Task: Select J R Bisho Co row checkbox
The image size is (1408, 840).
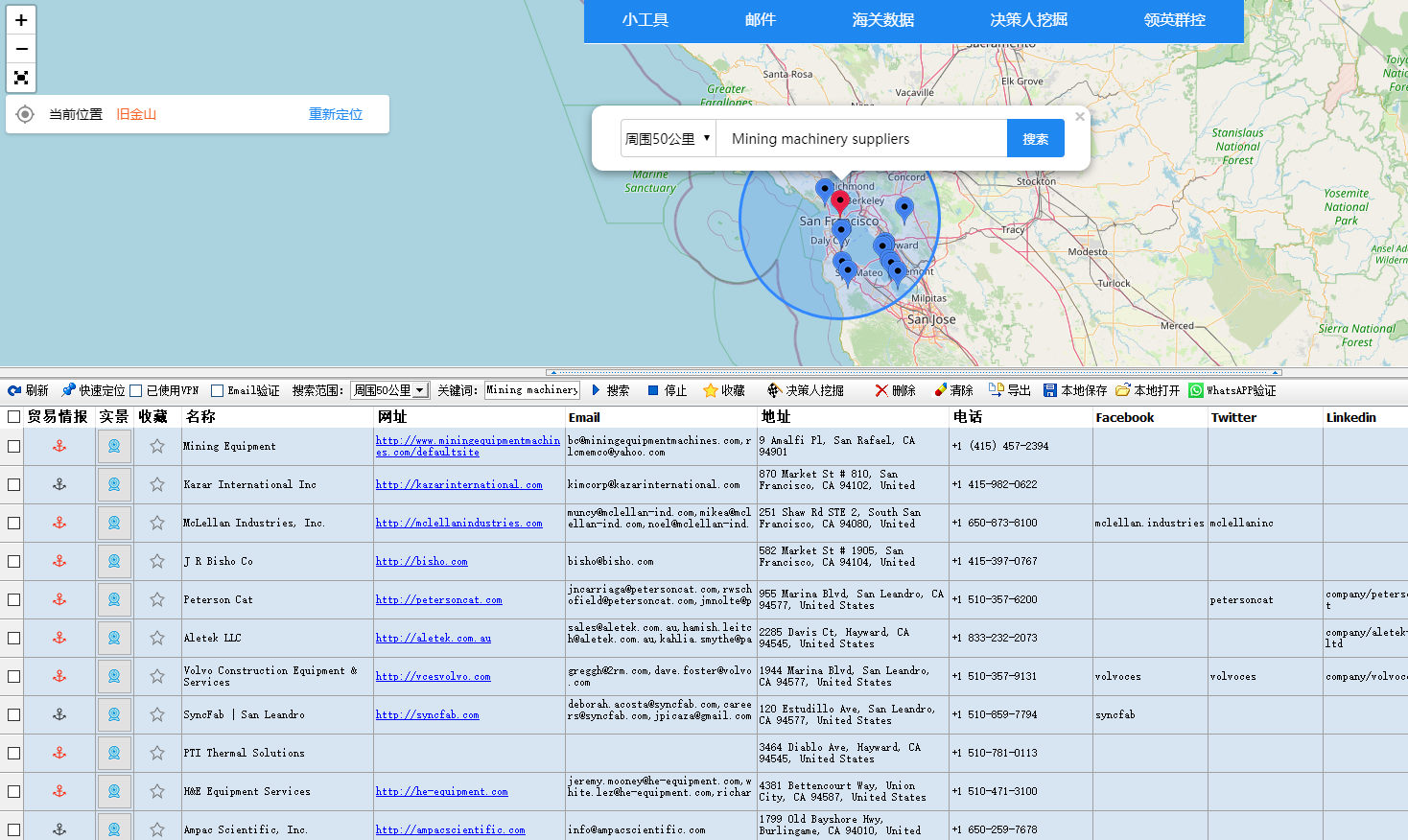Action: [x=13, y=561]
